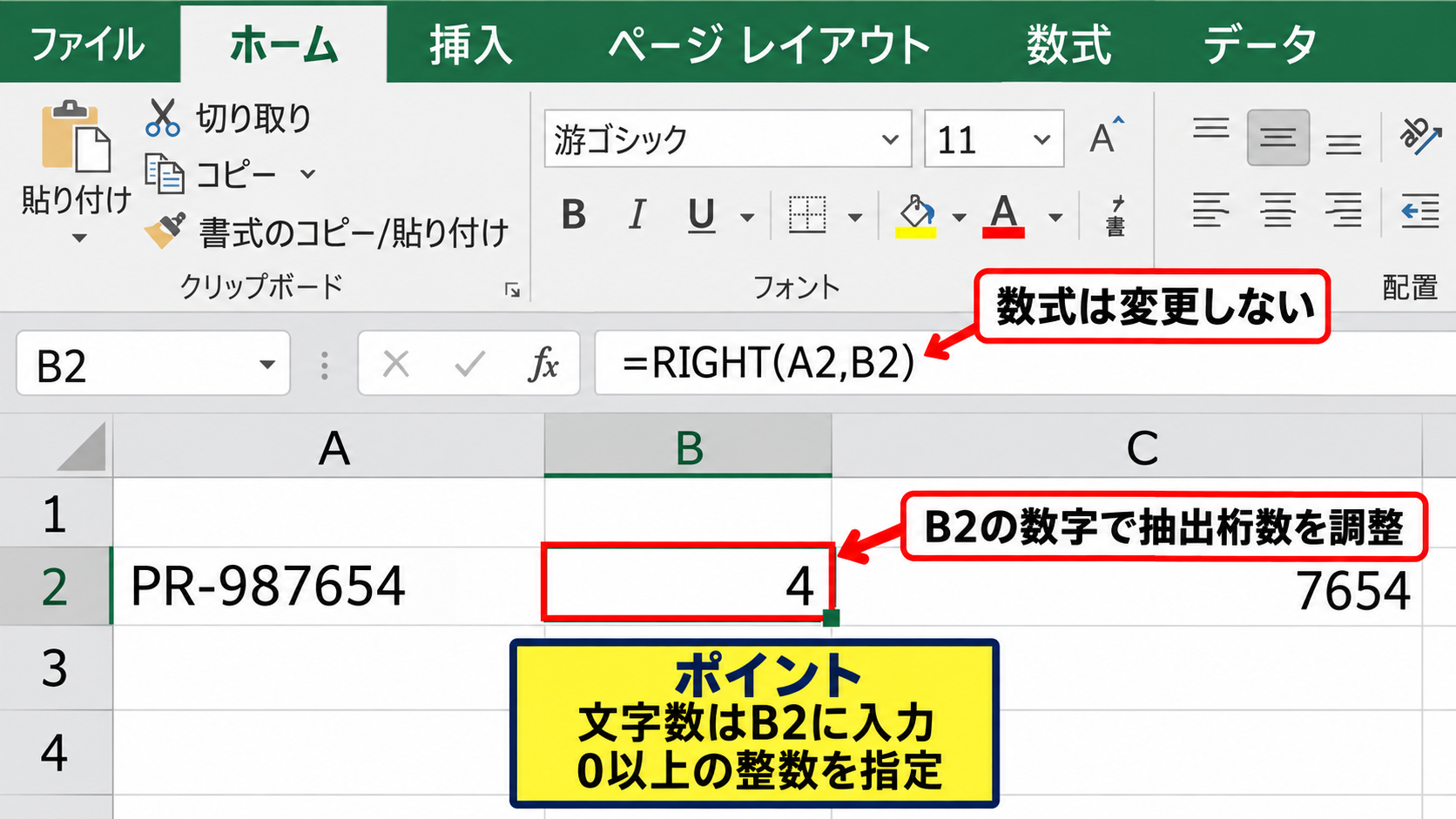Click the decrease indent icon
This screenshot has width=1456, height=819.
[1419, 211]
